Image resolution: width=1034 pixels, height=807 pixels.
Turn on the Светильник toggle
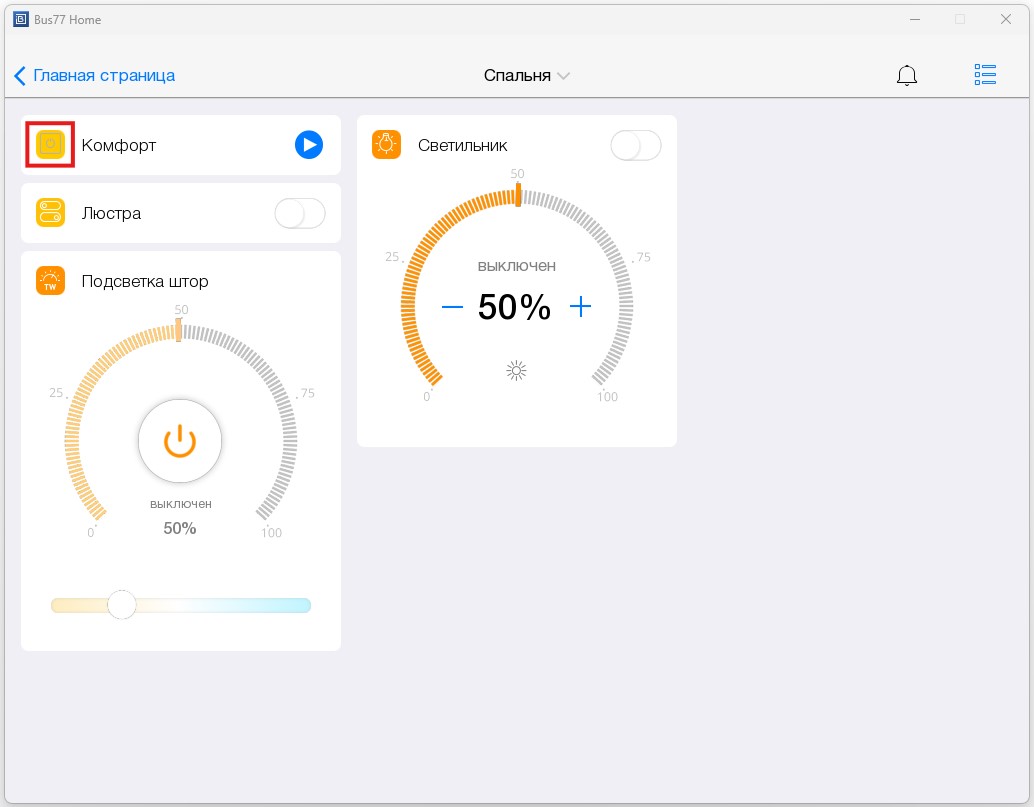click(636, 145)
